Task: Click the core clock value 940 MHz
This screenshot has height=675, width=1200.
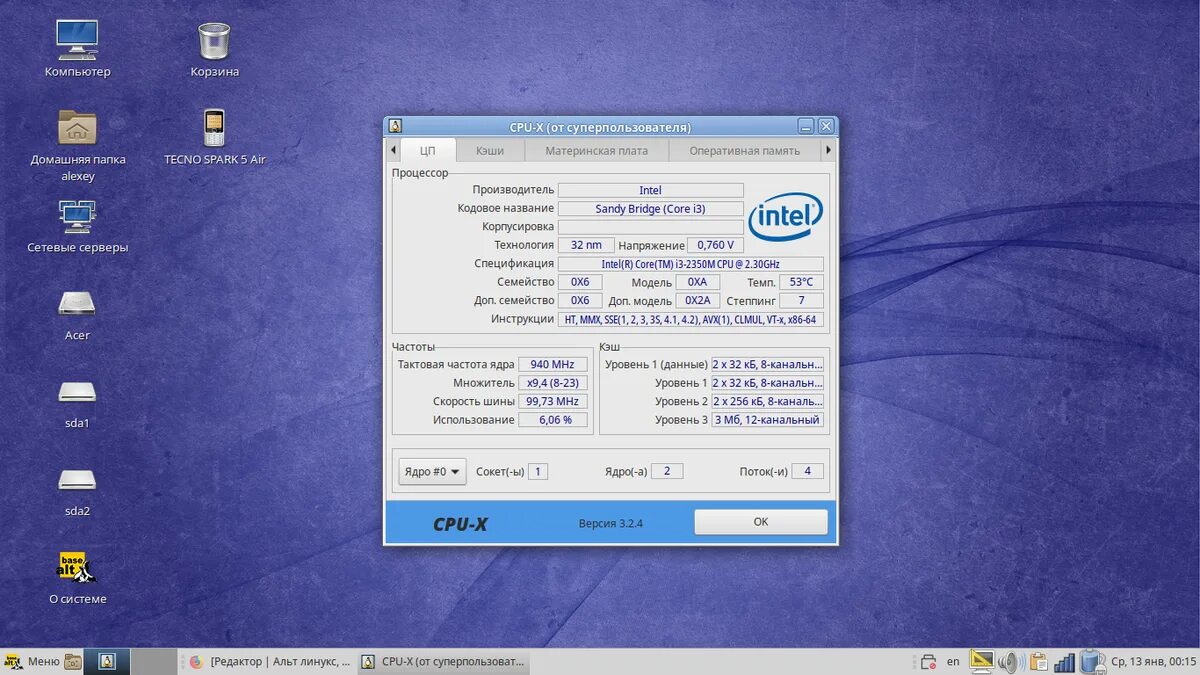Action: [x=552, y=364]
